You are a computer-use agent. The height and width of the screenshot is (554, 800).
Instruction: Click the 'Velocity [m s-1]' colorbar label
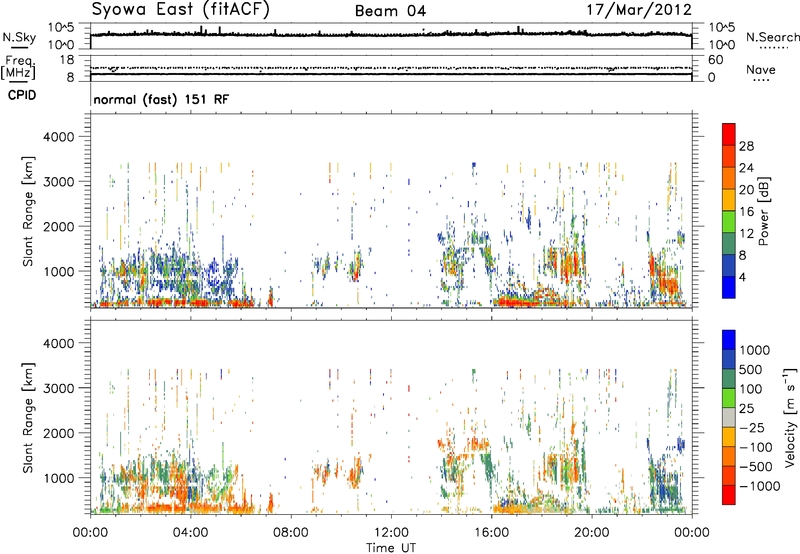click(790, 417)
